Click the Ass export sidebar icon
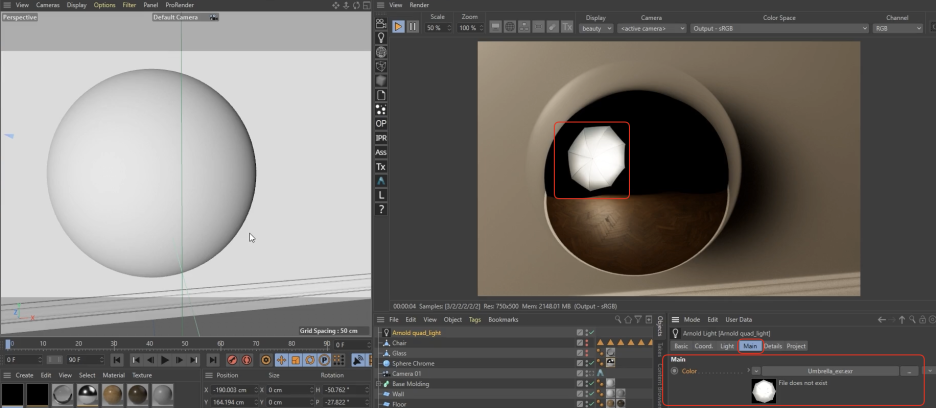 pos(381,152)
